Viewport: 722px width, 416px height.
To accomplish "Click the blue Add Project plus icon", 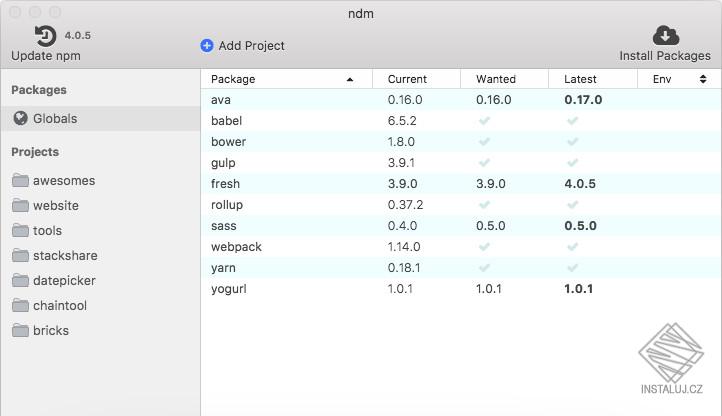I will point(207,45).
